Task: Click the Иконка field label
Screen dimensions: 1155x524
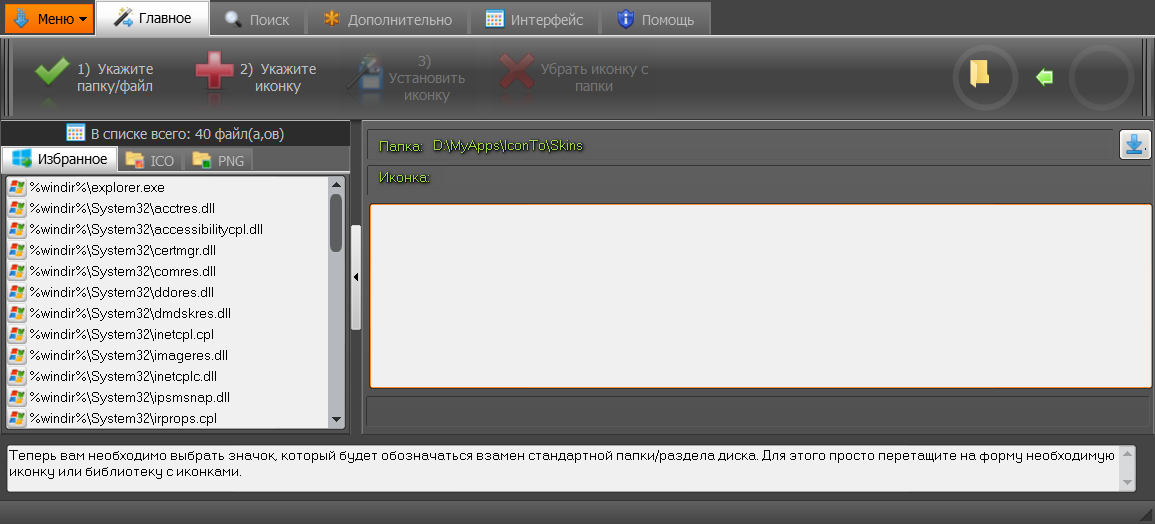Action: coord(404,178)
